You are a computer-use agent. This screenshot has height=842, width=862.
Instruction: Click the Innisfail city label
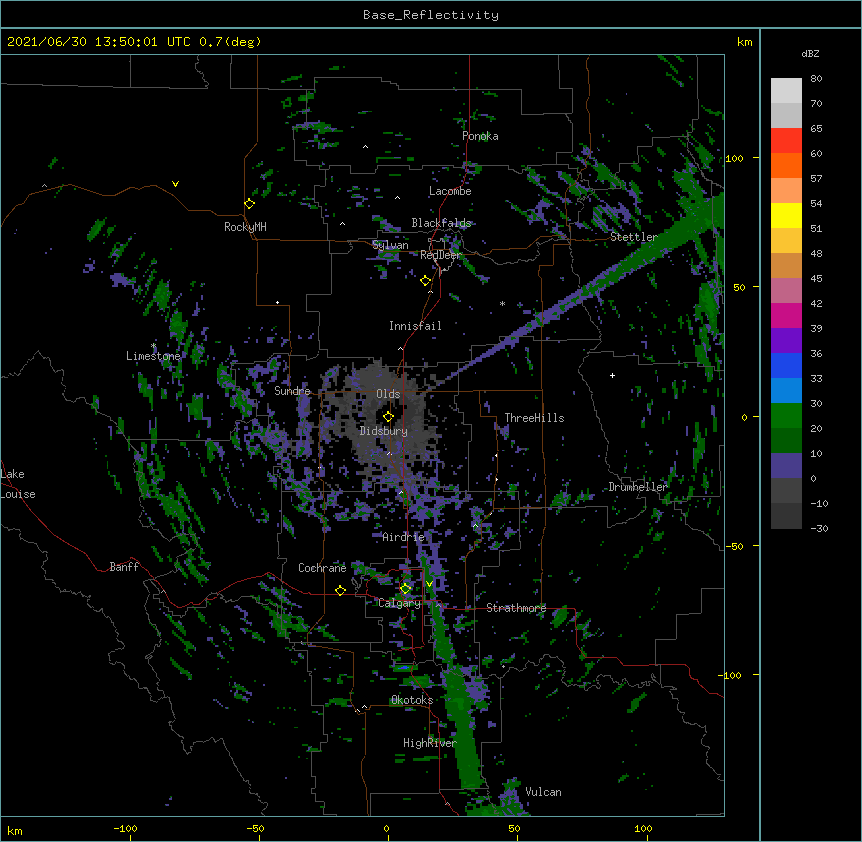click(x=415, y=326)
